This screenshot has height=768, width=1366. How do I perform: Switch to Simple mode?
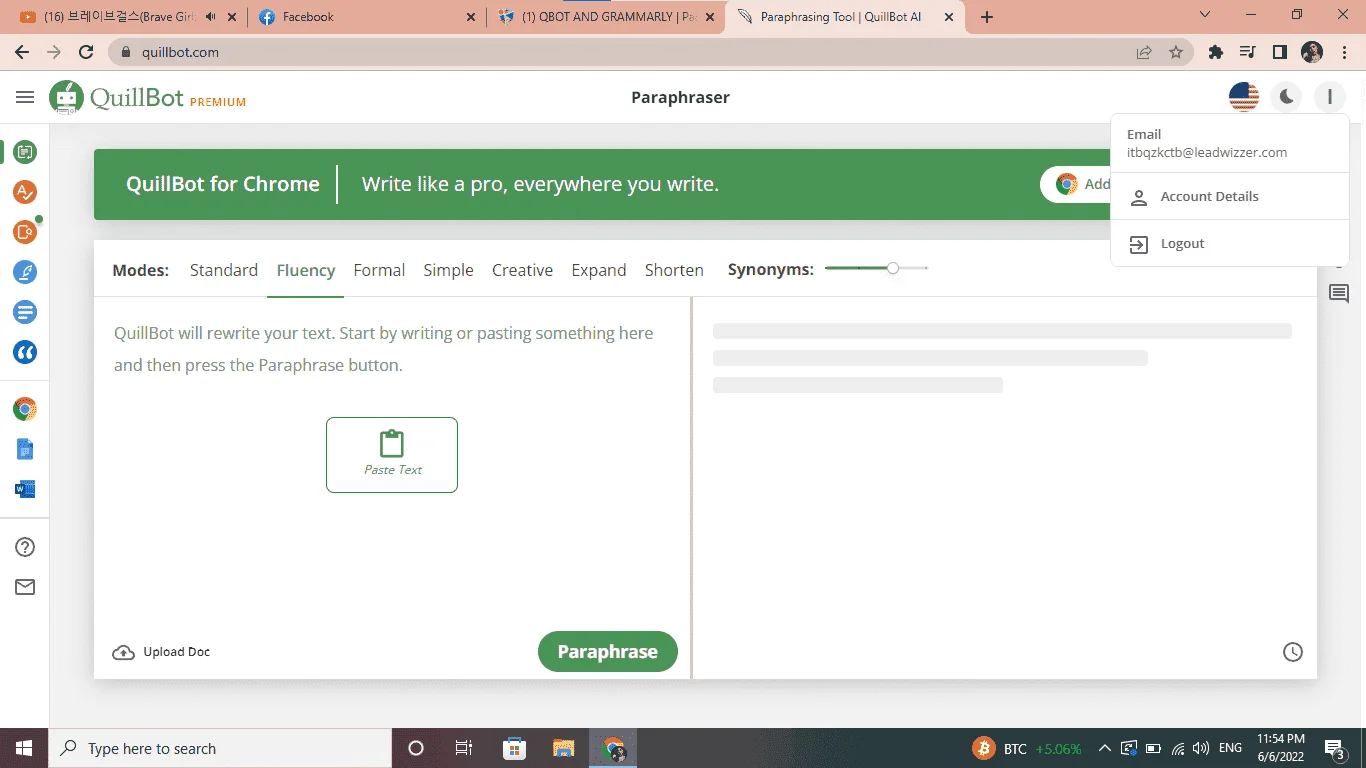448,270
